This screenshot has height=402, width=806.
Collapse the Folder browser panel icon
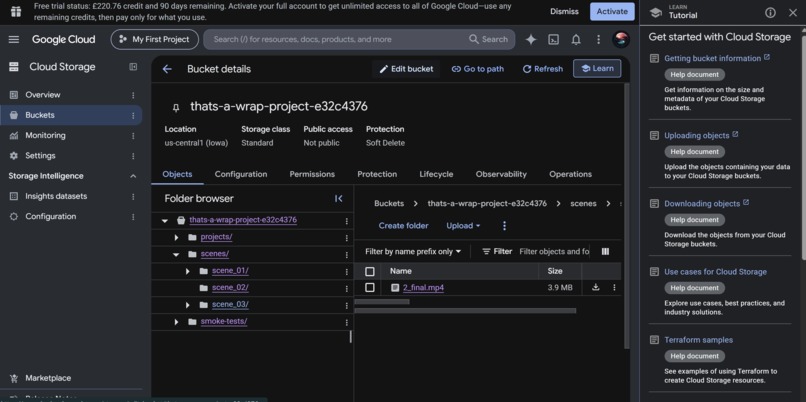[339, 198]
